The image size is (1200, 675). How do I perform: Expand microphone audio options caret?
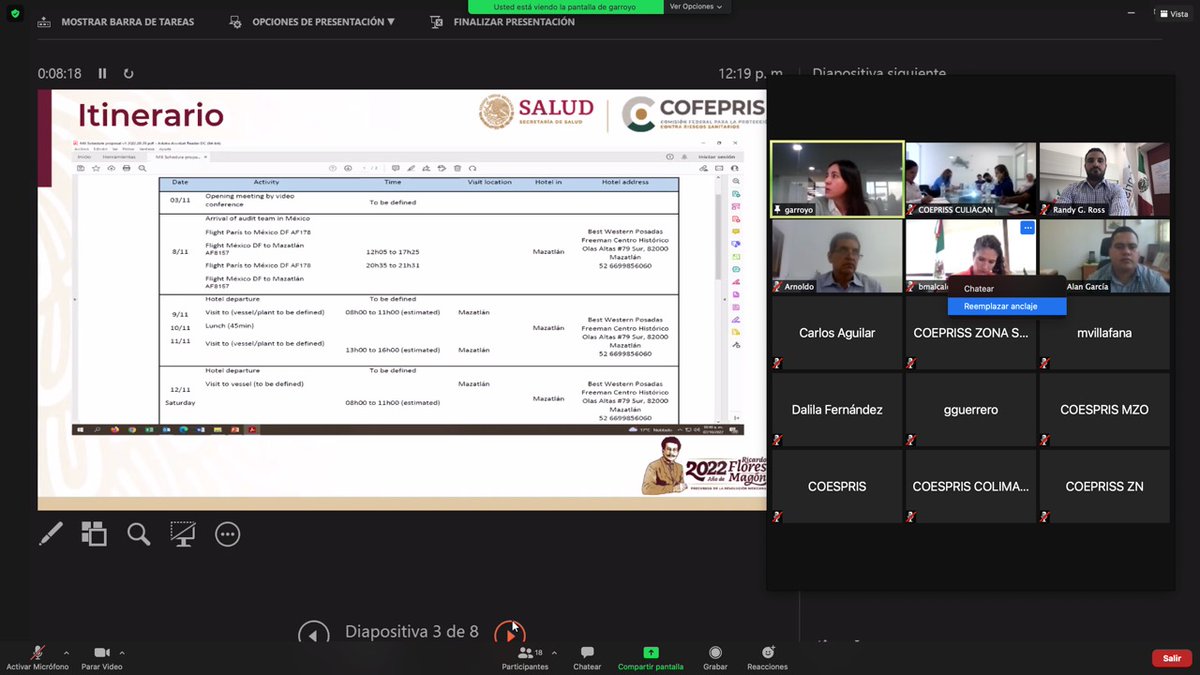67,652
